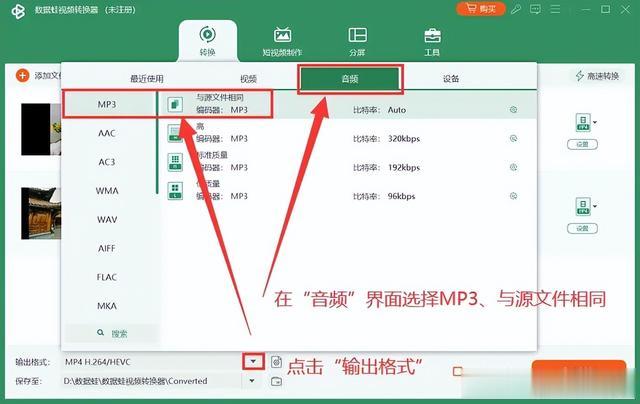This screenshot has width=640, height=404.
Task: Click the key registration icon
Action: 516,9
